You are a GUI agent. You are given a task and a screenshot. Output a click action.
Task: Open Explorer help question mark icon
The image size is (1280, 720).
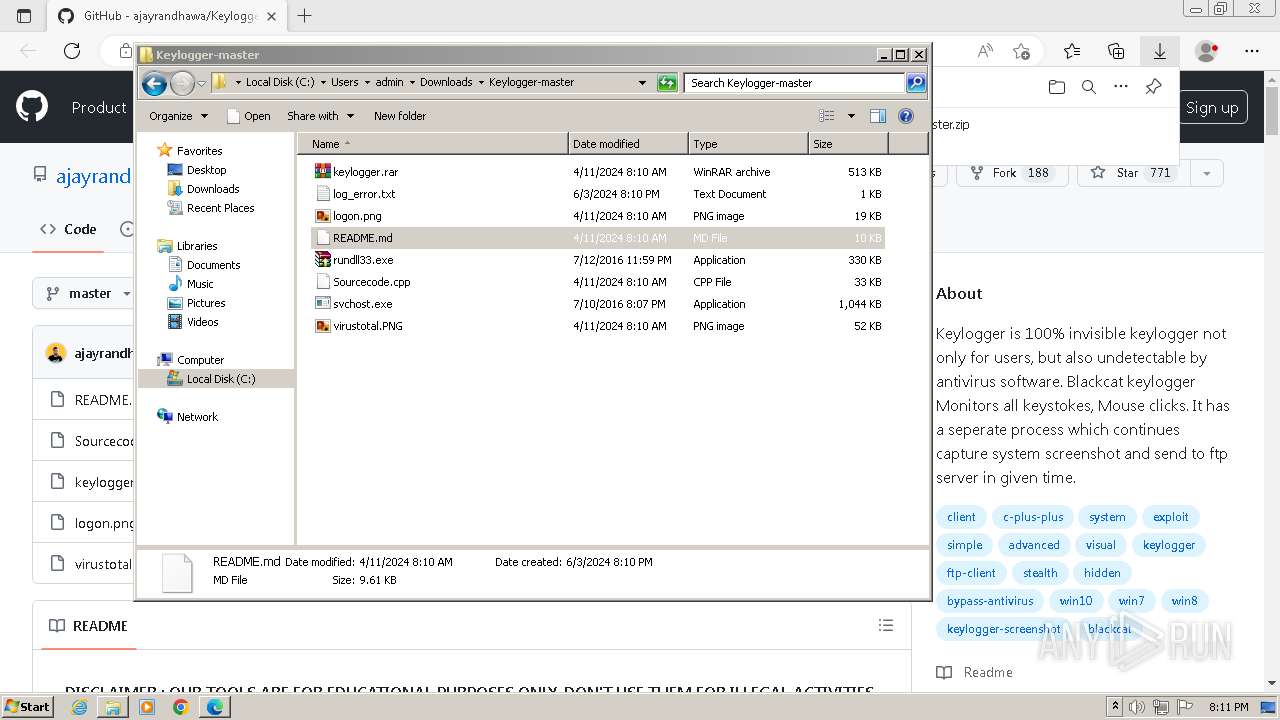[906, 116]
